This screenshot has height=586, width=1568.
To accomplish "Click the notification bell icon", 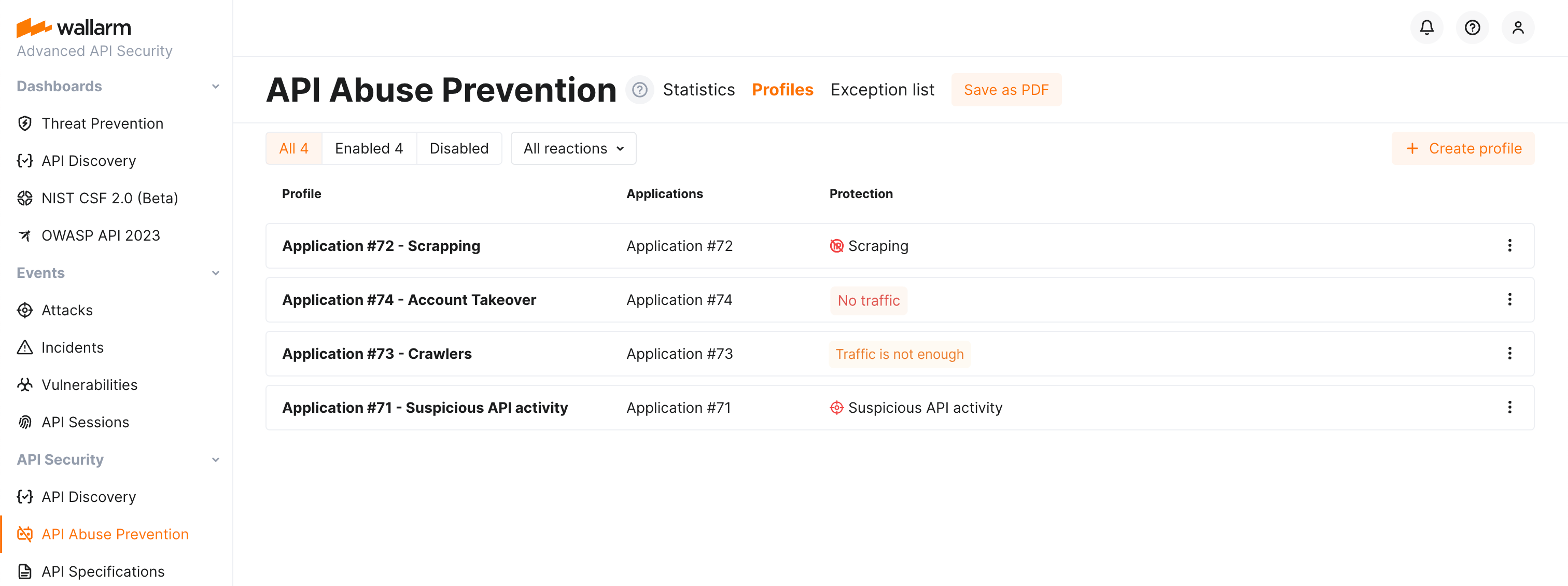I will pos(1426,27).
